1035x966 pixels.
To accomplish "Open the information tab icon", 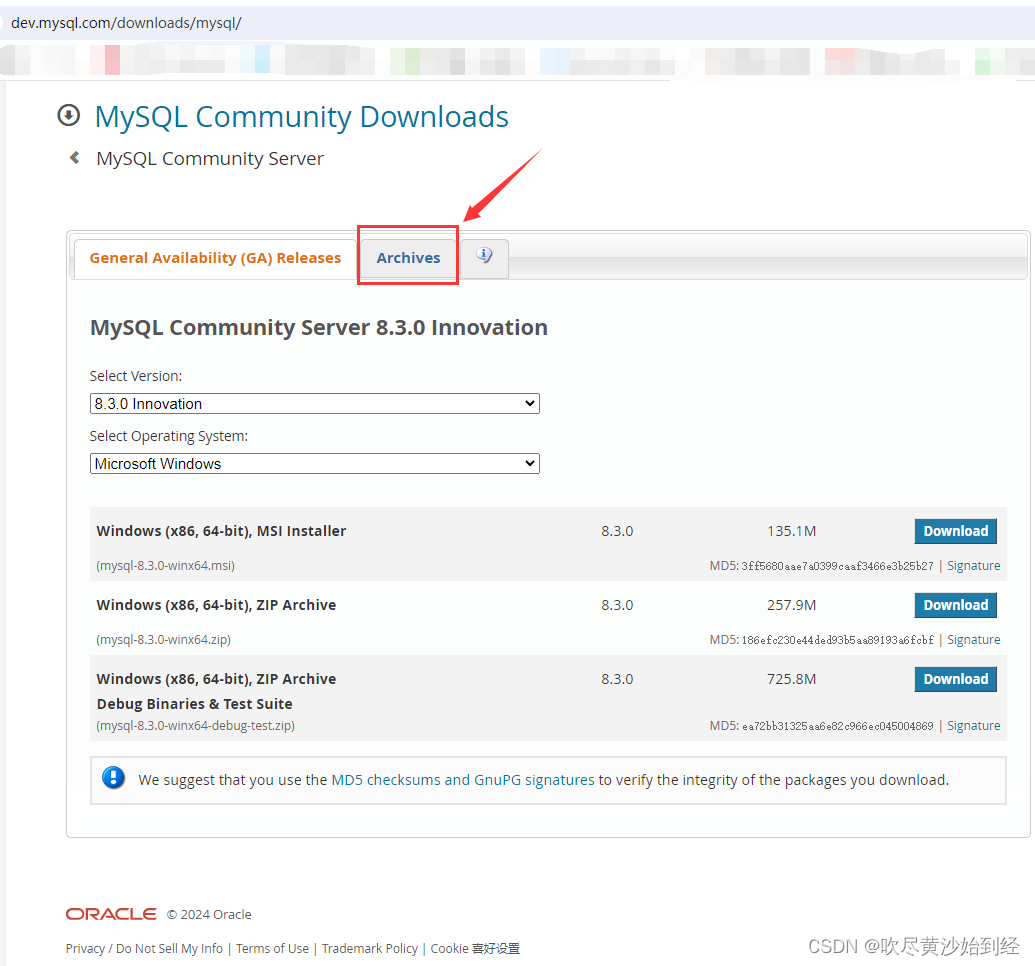I will click(x=484, y=256).
